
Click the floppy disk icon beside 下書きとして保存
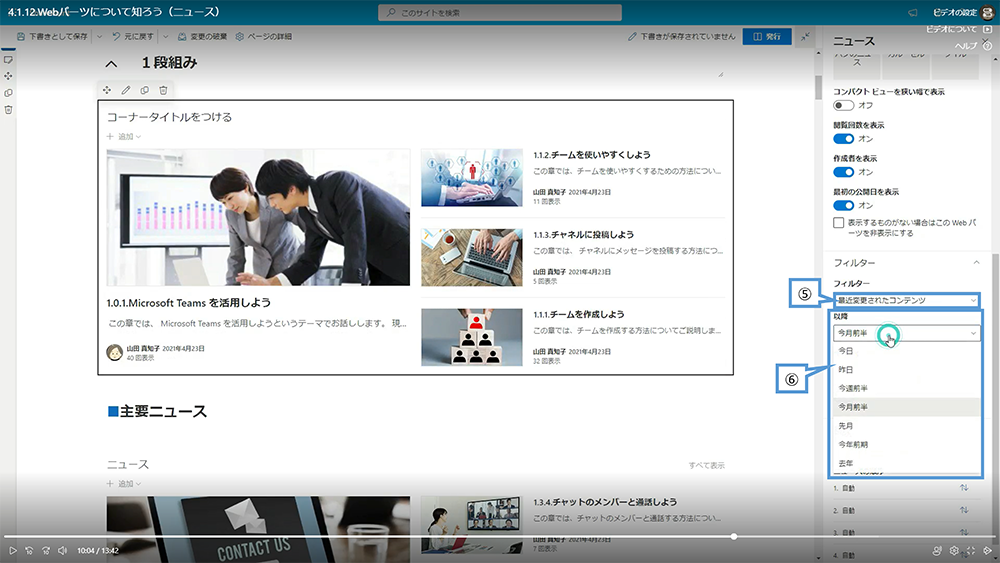click(21, 37)
